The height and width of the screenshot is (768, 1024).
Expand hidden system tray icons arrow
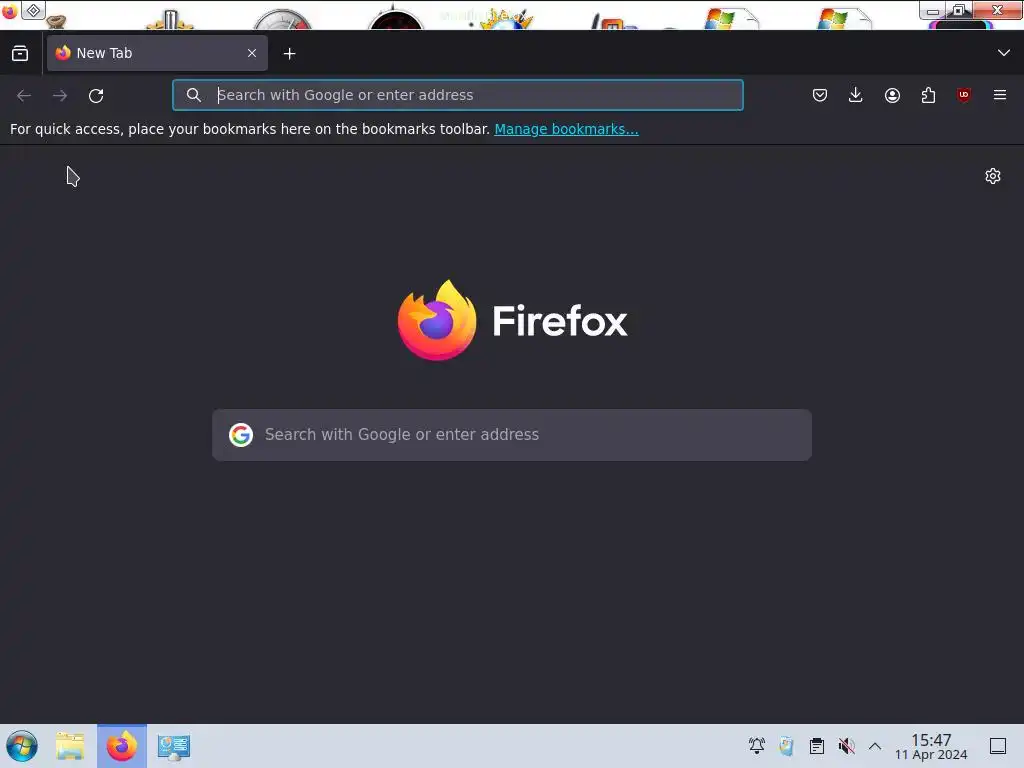875,746
